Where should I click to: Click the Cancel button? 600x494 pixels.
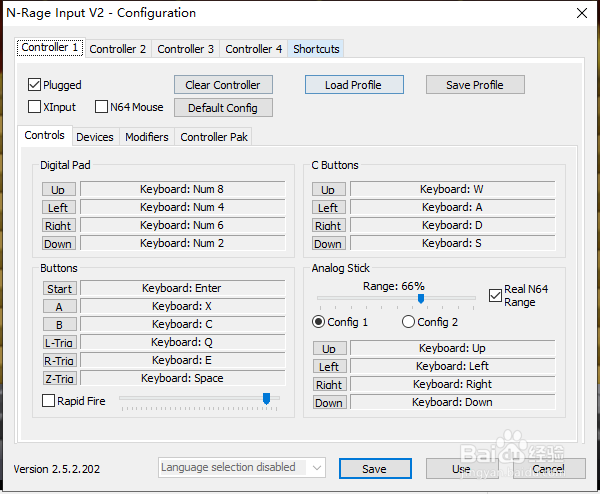pyautogui.click(x=548, y=468)
